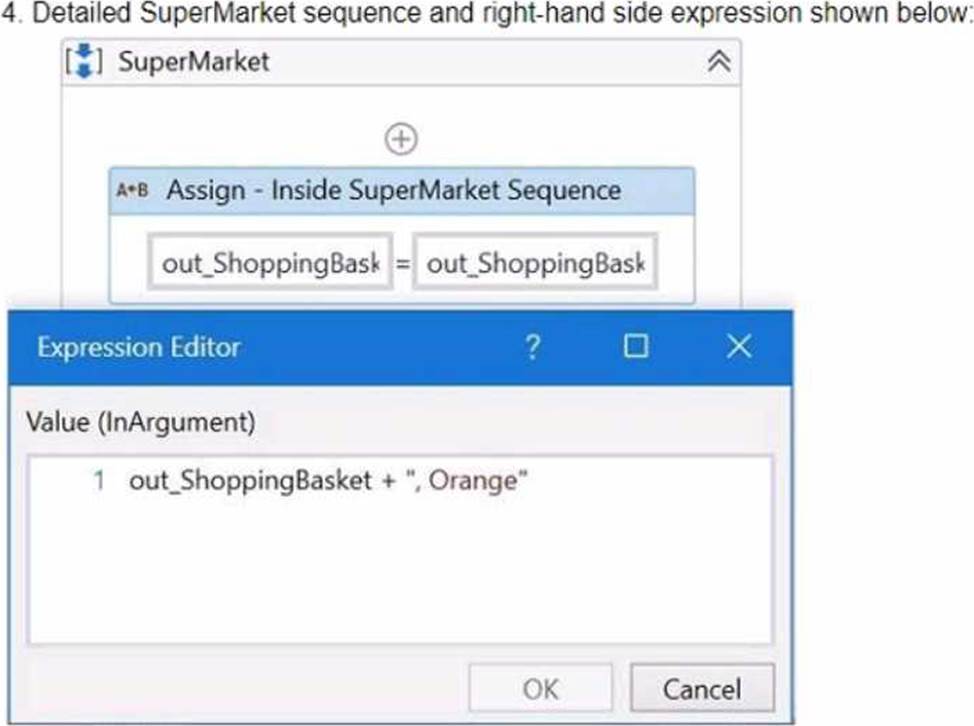Close the Expression Editor with X
The image size is (974, 726).
click(x=739, y=346)
